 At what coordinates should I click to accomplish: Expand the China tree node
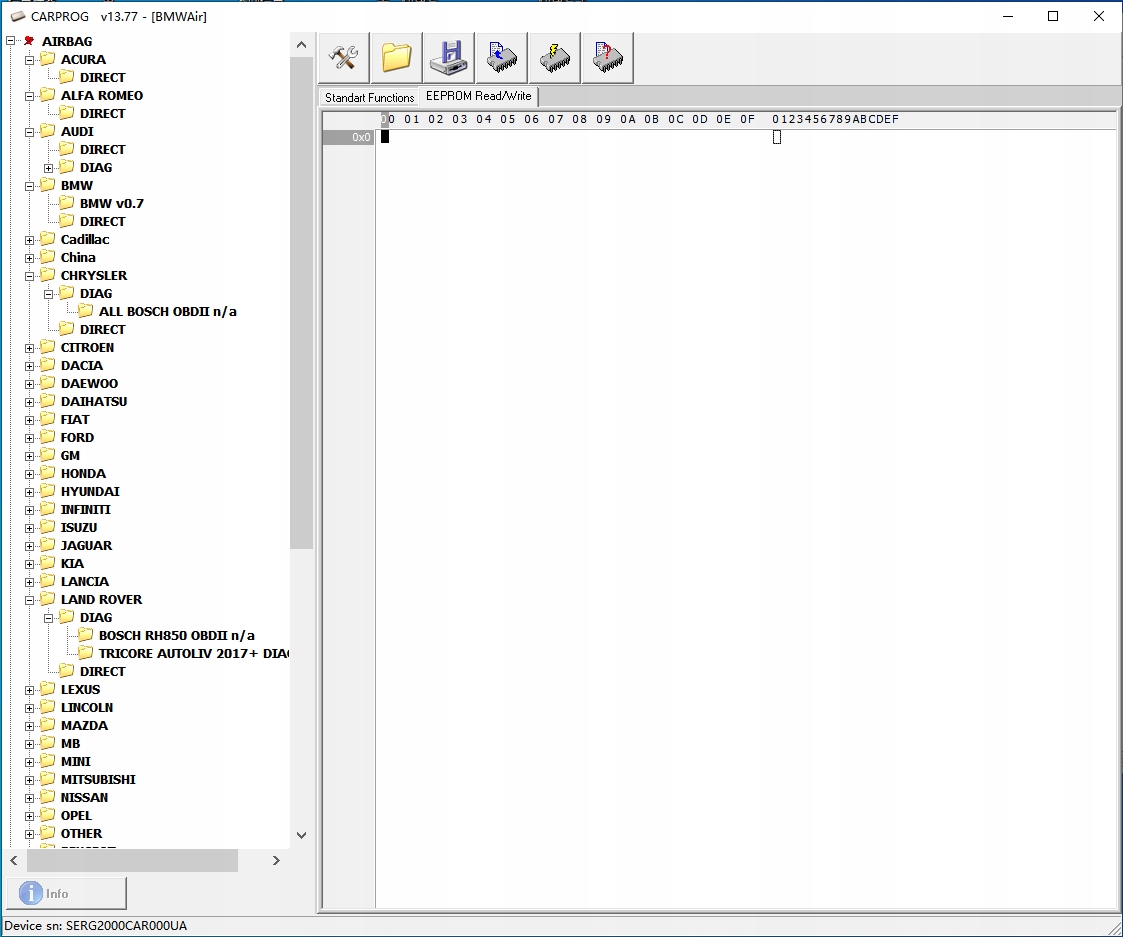[x=29, y=258]
